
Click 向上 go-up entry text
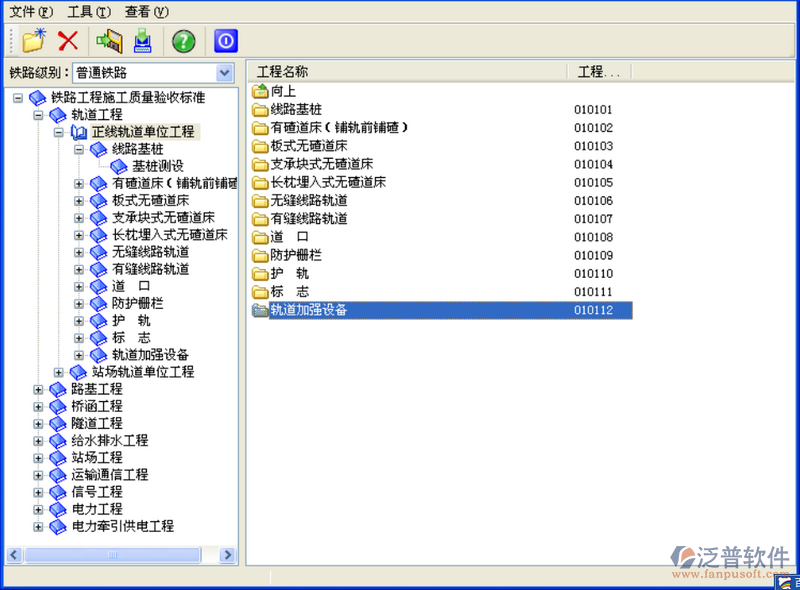coord(284,91)
